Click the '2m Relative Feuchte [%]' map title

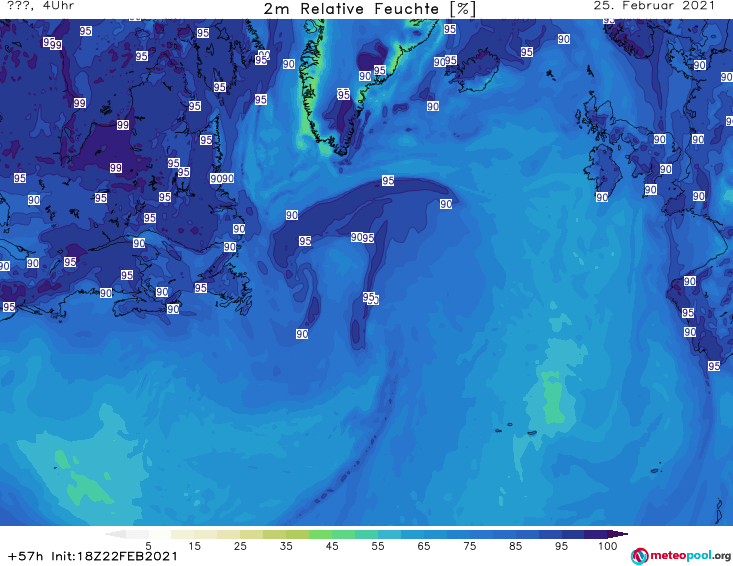pyautogui.click(x=370, y=9)
